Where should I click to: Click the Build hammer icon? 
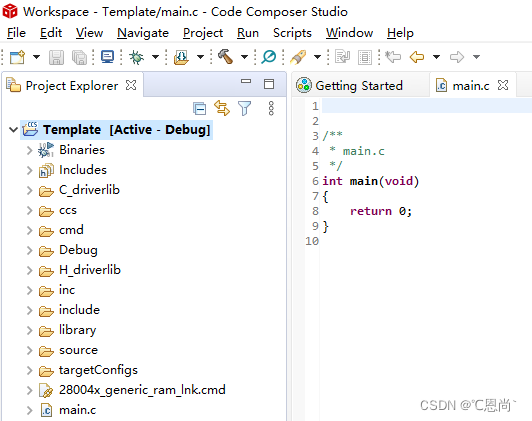pyautogui.click(x=225, y=56)
